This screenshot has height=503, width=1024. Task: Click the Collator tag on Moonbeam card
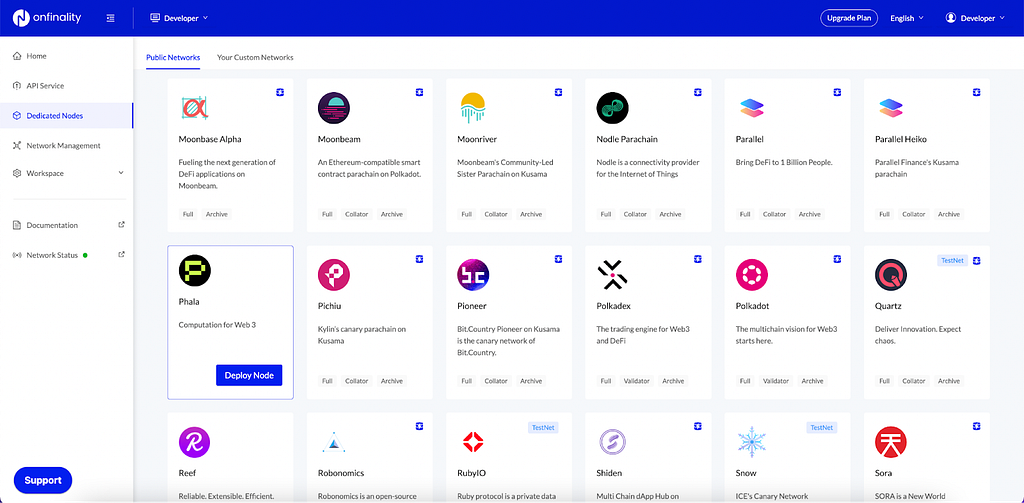click(357, 214)
